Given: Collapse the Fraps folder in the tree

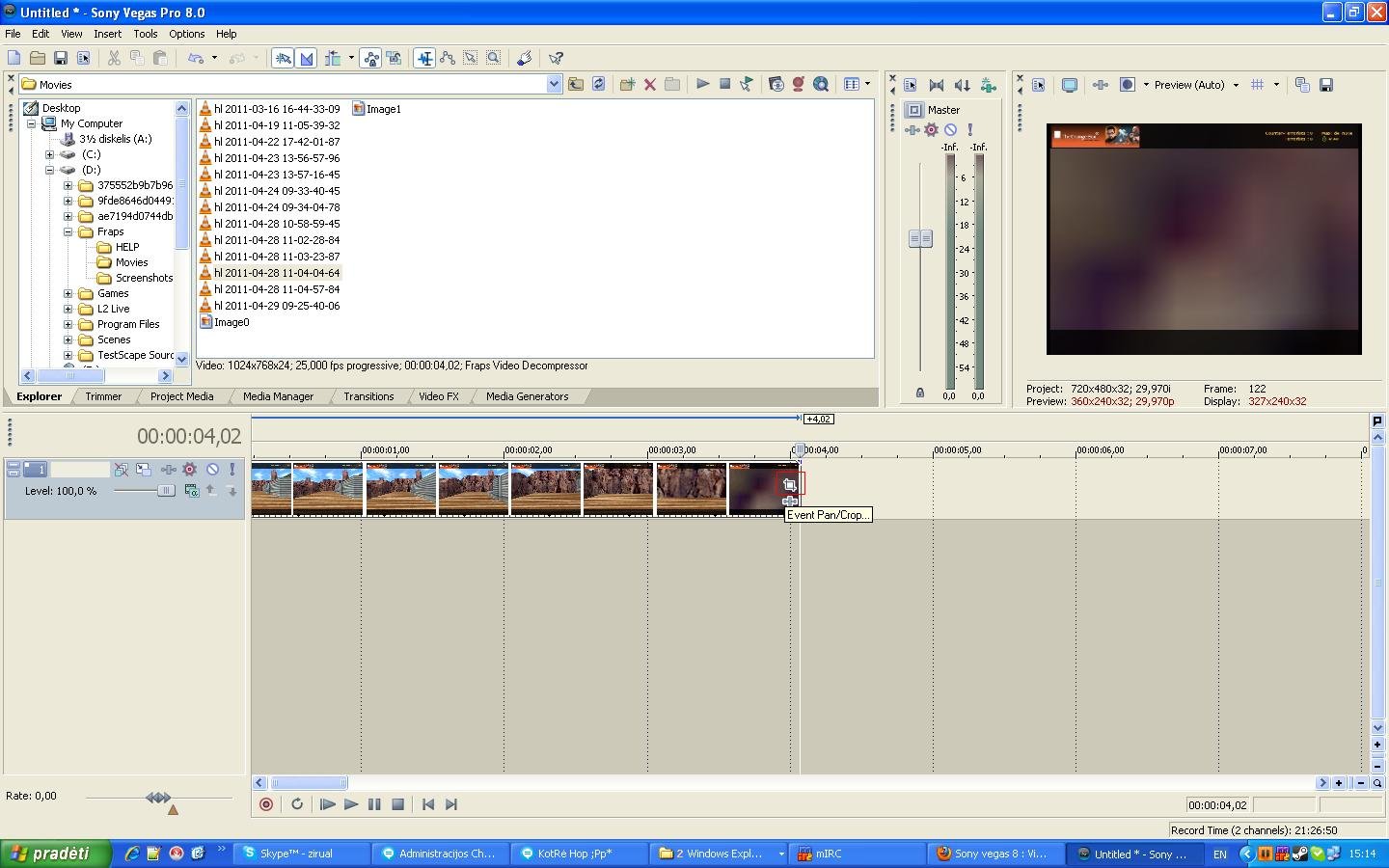Looking at the screenshot, I should coord(68,231).
